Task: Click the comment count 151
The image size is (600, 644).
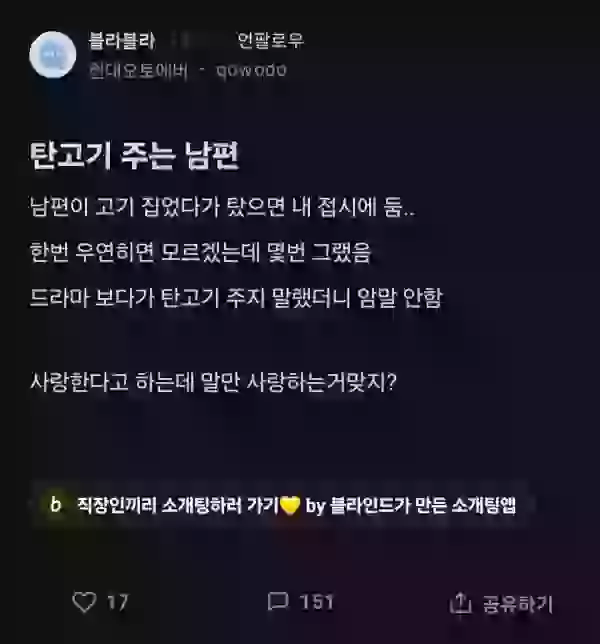Action: click(x=316, y=602)
